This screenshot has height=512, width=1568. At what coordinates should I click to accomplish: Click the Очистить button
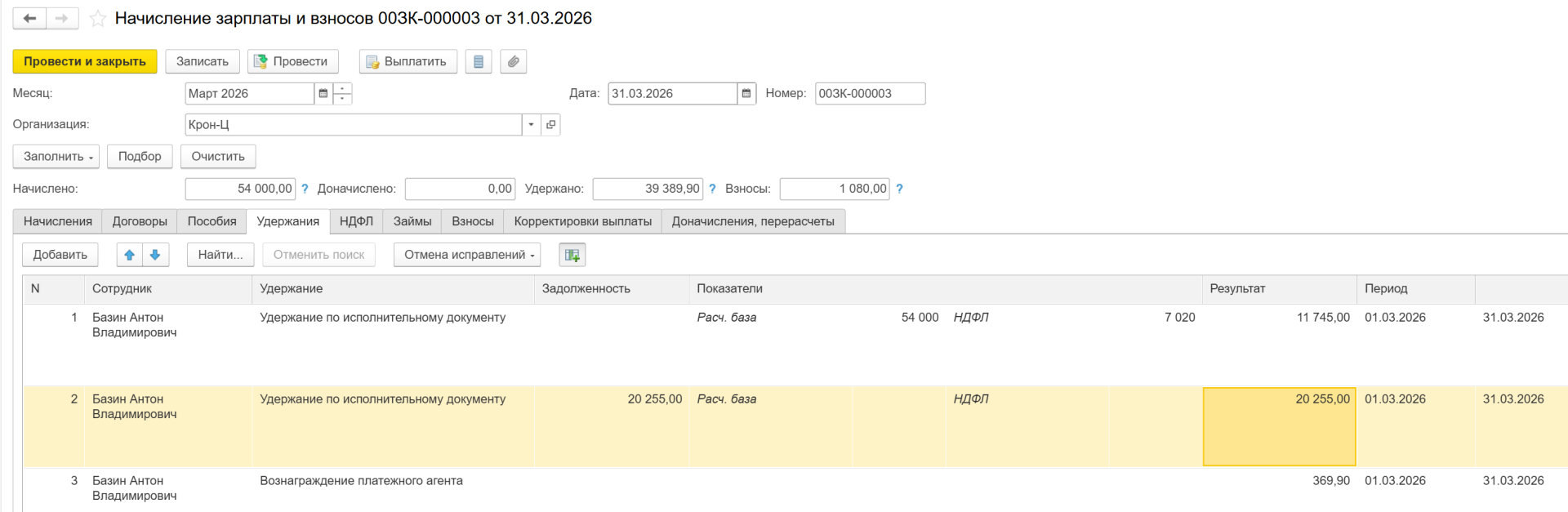[x=218, y=156]
